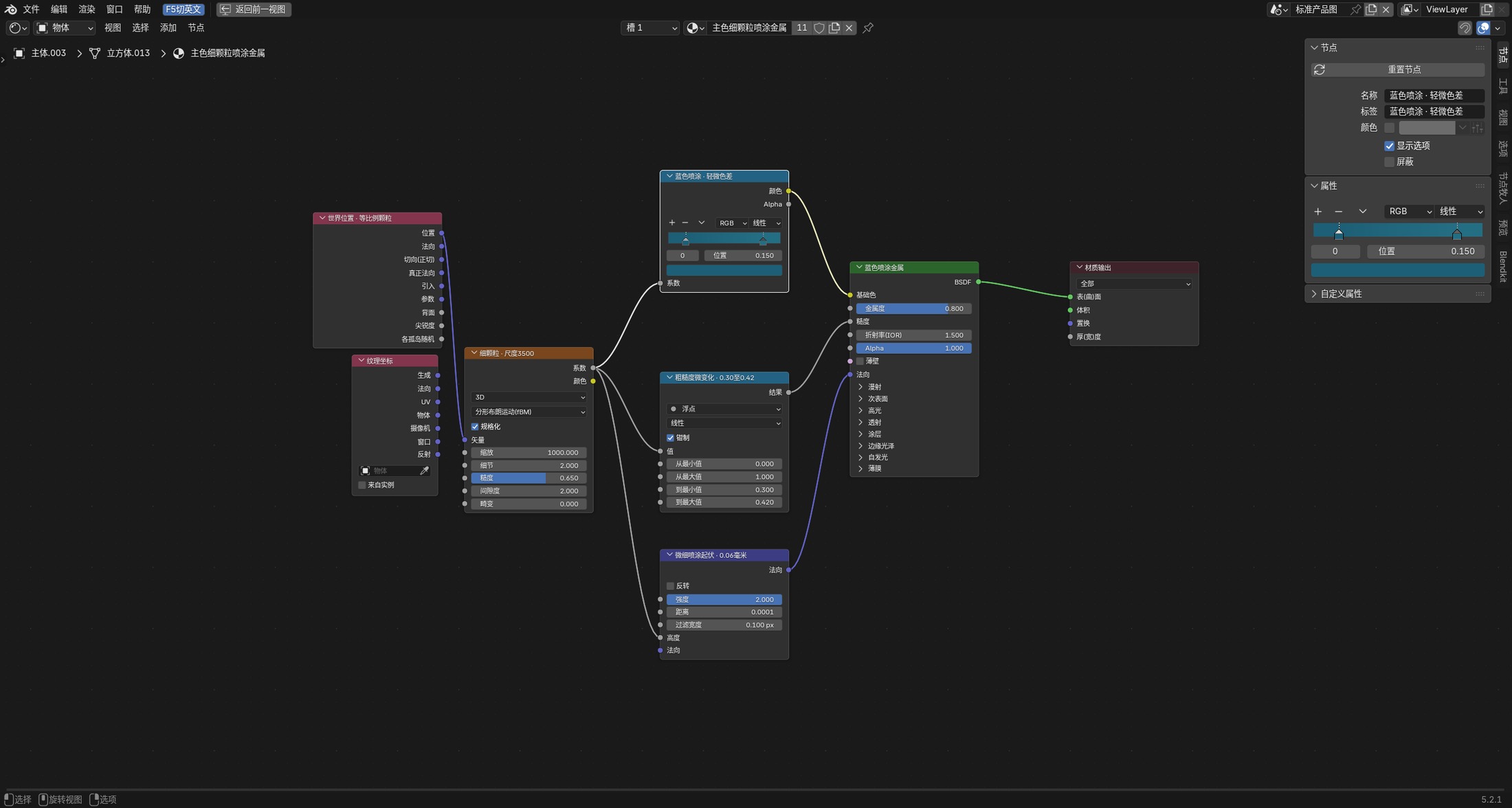The image size is (1512, 808).
Task: Open the 全部 target dropdown in 材质输出
Action: [x=1134, y=283]
